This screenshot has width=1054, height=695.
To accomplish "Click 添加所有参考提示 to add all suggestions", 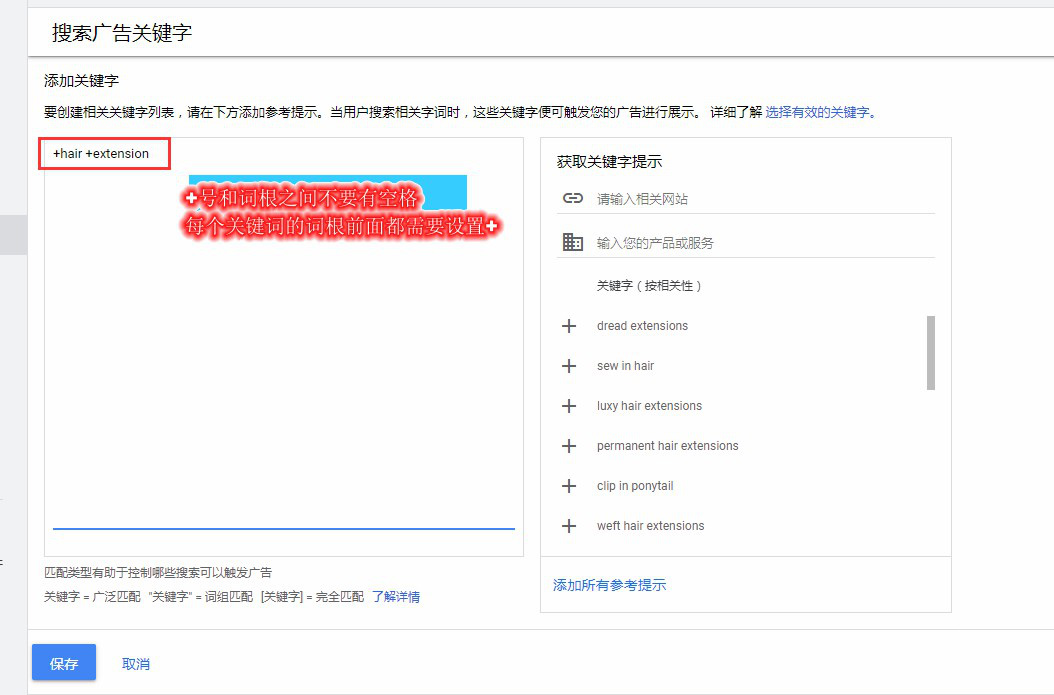I will (609, 585).
